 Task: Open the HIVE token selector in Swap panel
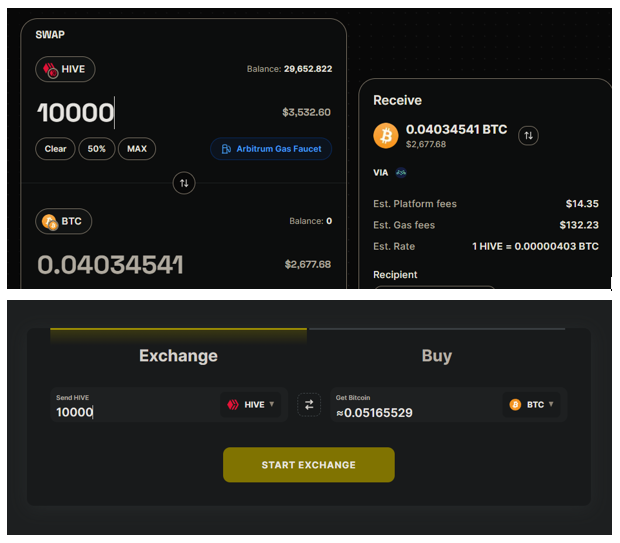(65, 69)
